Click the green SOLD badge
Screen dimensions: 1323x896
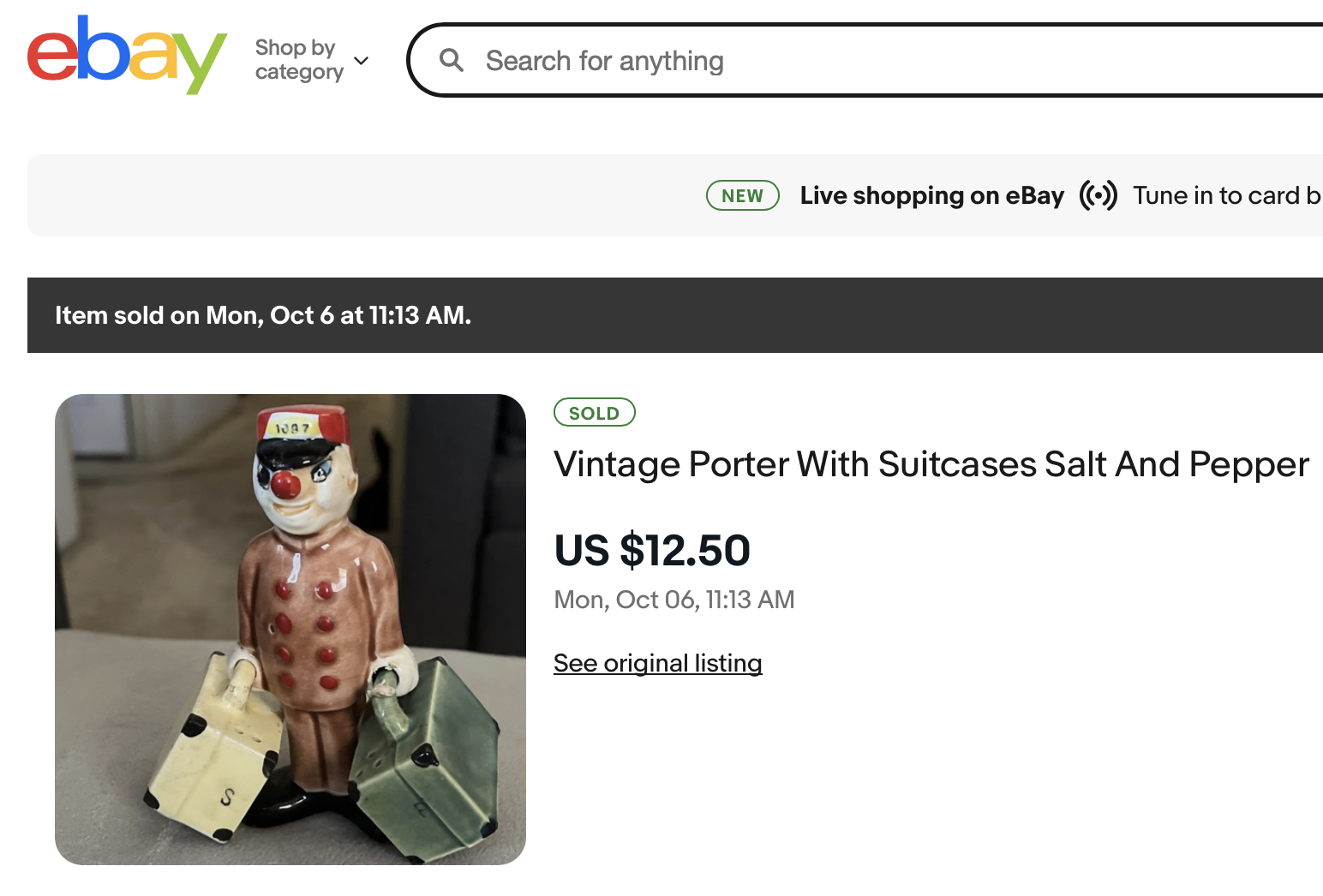coord(594,413)
